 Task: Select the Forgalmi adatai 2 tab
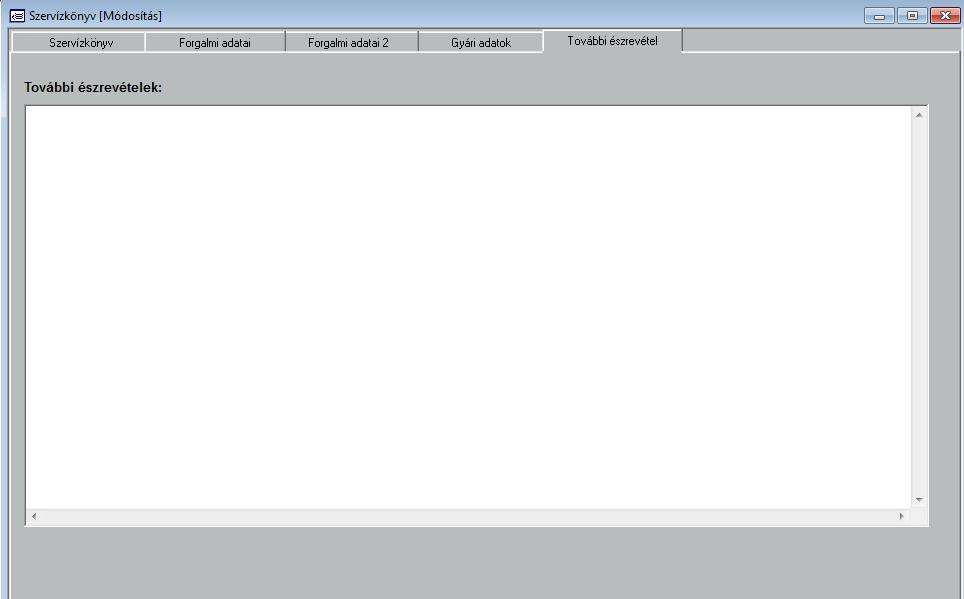pos(351,42)
